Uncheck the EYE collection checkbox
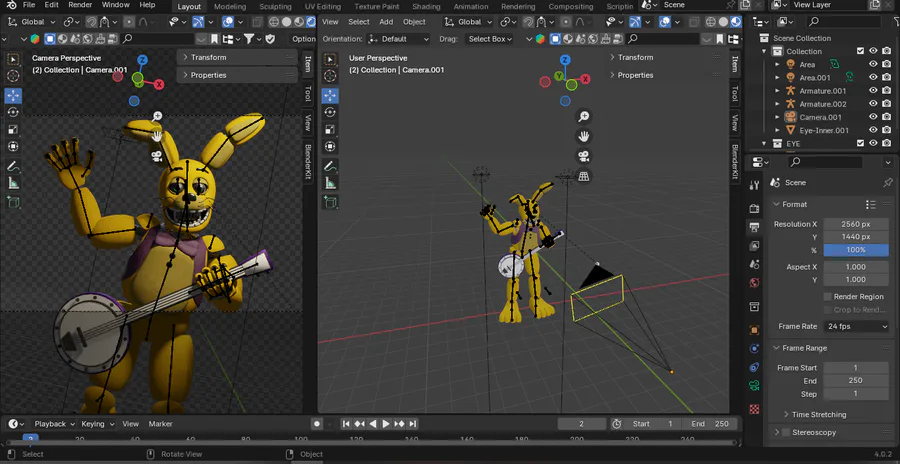900x464 pixels. pos(860,144)
